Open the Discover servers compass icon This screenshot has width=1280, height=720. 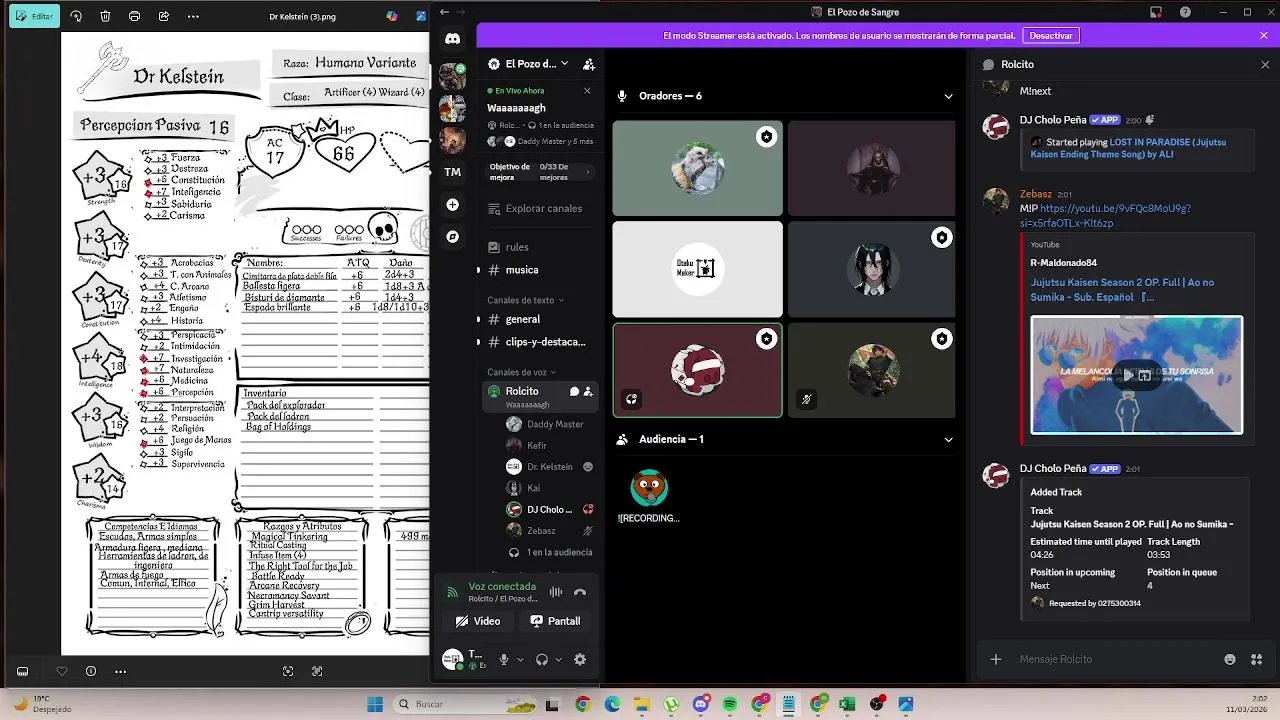452,237
